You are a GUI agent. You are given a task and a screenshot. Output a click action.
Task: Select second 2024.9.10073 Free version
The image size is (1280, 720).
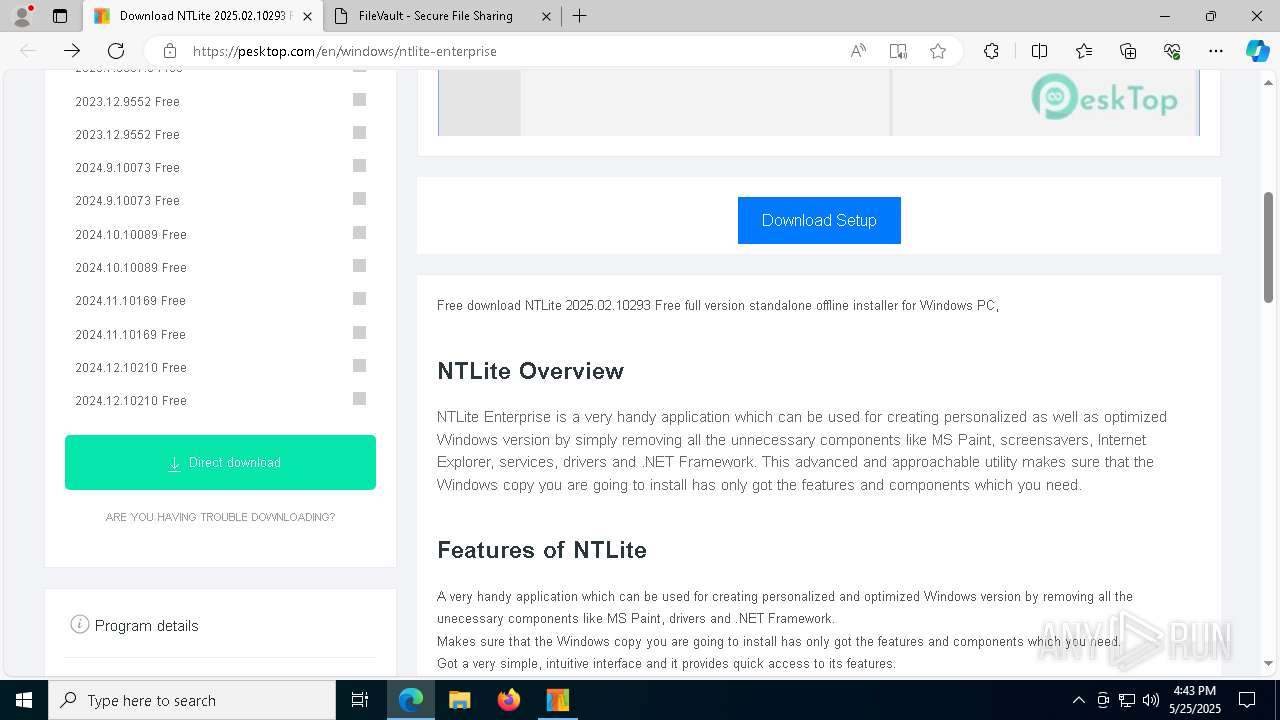[127, 200]
